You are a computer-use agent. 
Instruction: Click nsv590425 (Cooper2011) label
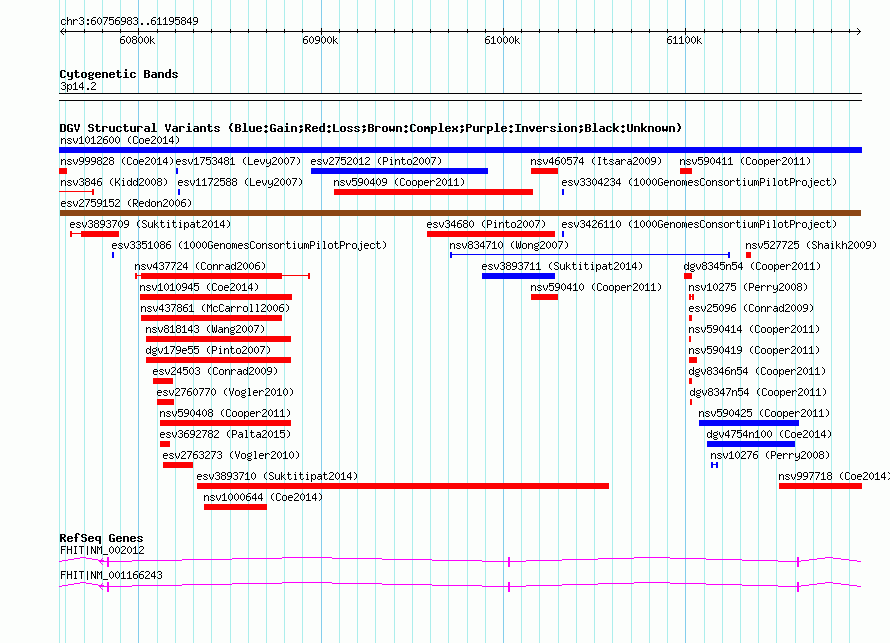[x=764, y=413]
